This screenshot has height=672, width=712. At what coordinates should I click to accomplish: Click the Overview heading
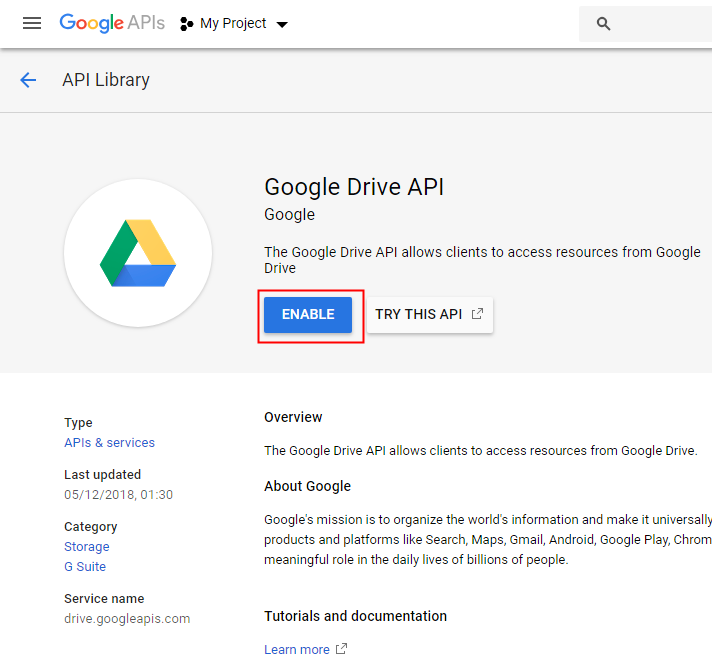tap(293, 417)
